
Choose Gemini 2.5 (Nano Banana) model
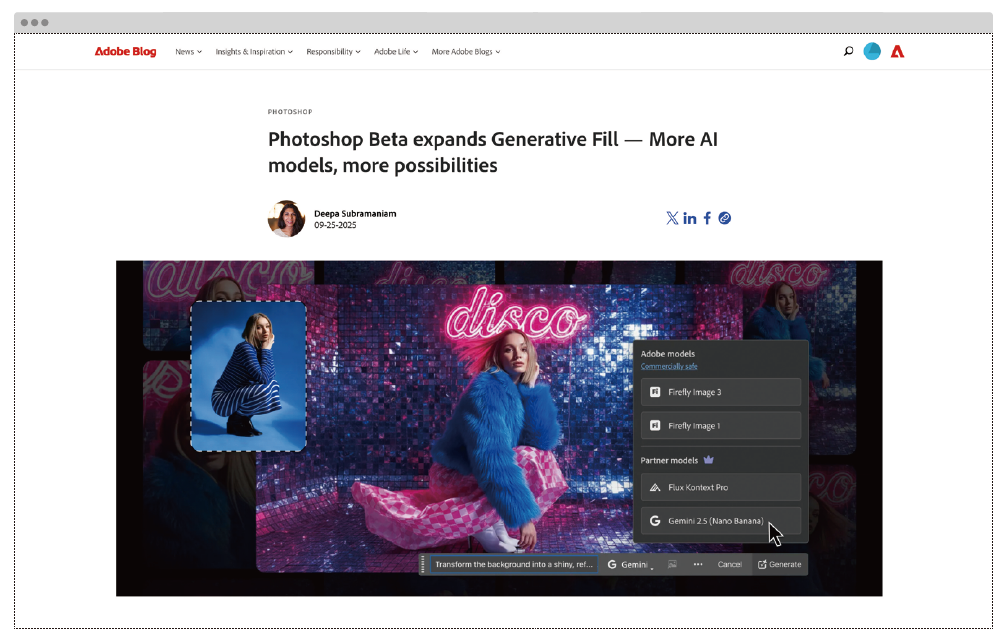(720, 521)
